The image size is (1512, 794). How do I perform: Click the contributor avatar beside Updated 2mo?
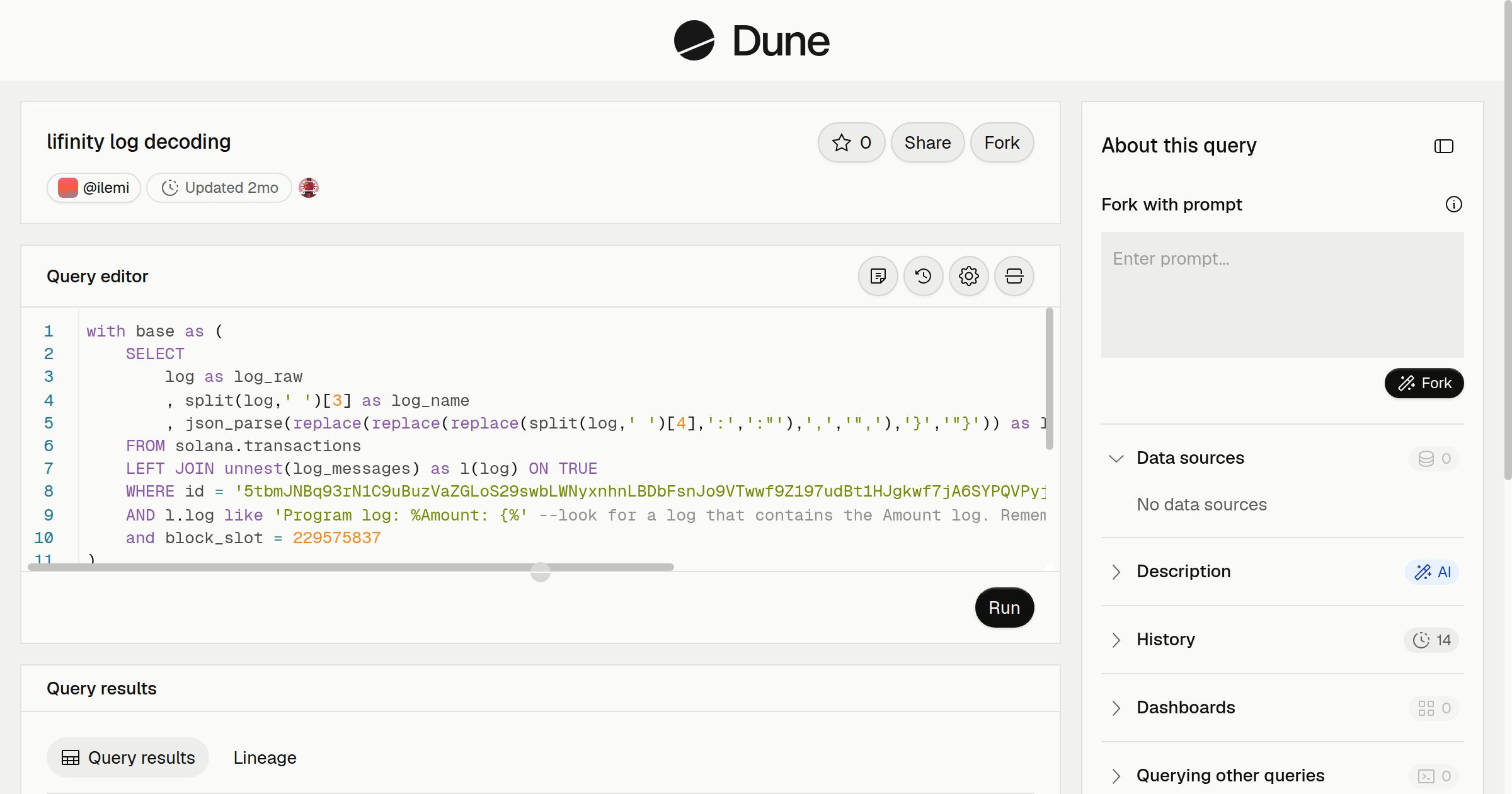click(309, 188)
